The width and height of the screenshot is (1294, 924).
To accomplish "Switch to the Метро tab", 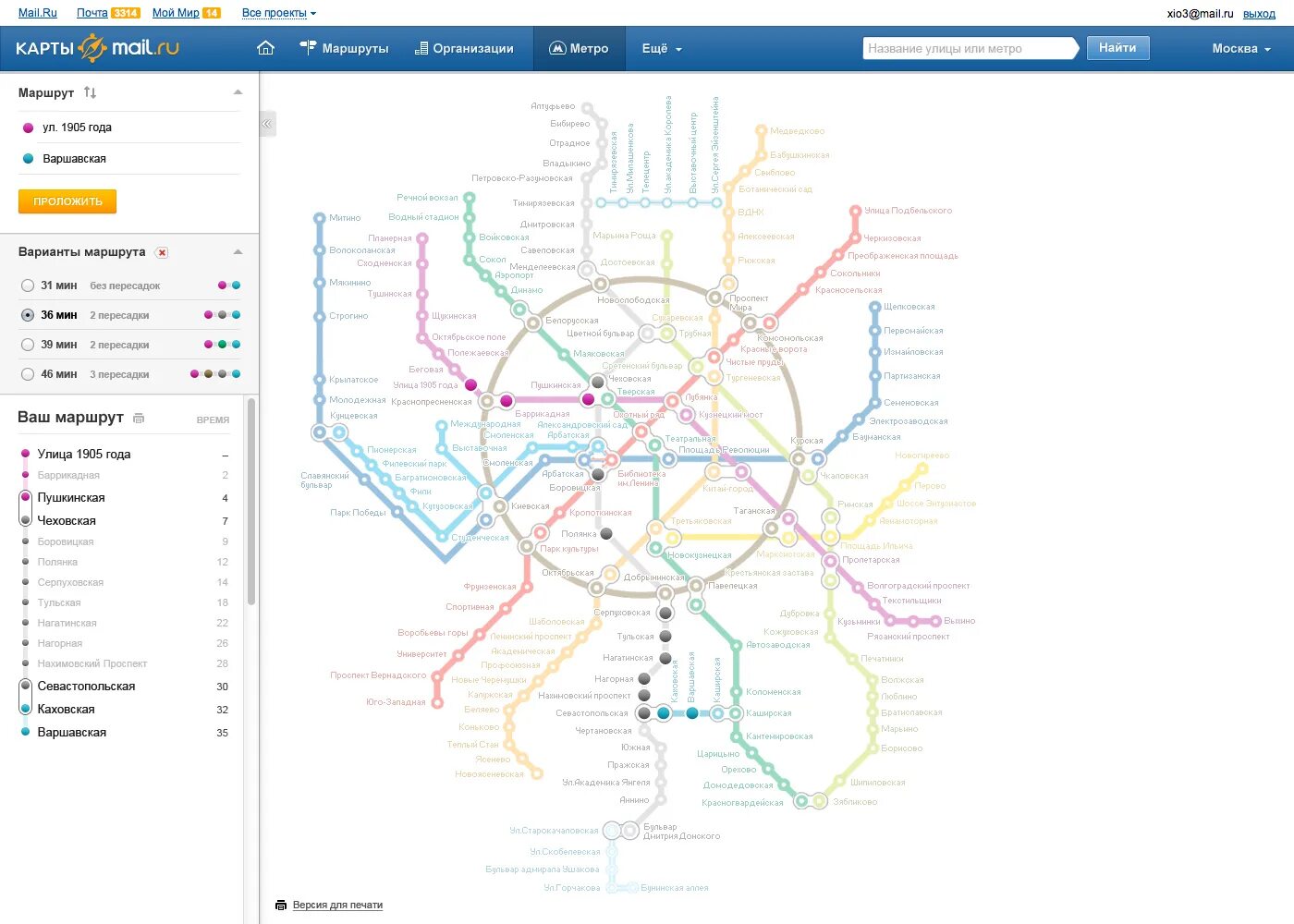I will point(579,48).
